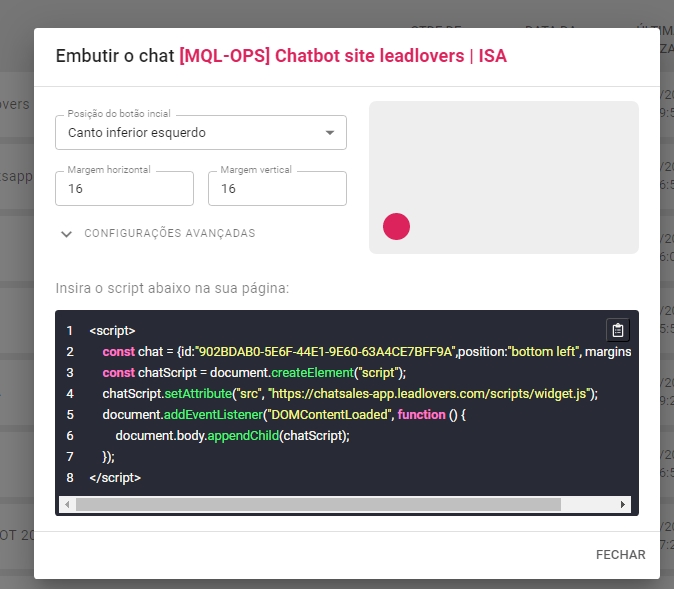Click the widget.js URL in code line 4
The image size is (674, 589).
(430, 394)
